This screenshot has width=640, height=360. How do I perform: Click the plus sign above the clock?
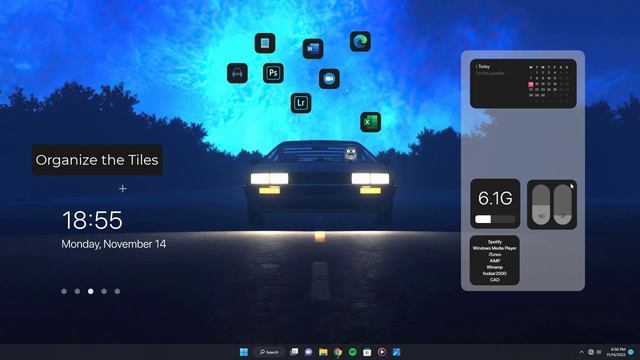(x=122, y=189)
